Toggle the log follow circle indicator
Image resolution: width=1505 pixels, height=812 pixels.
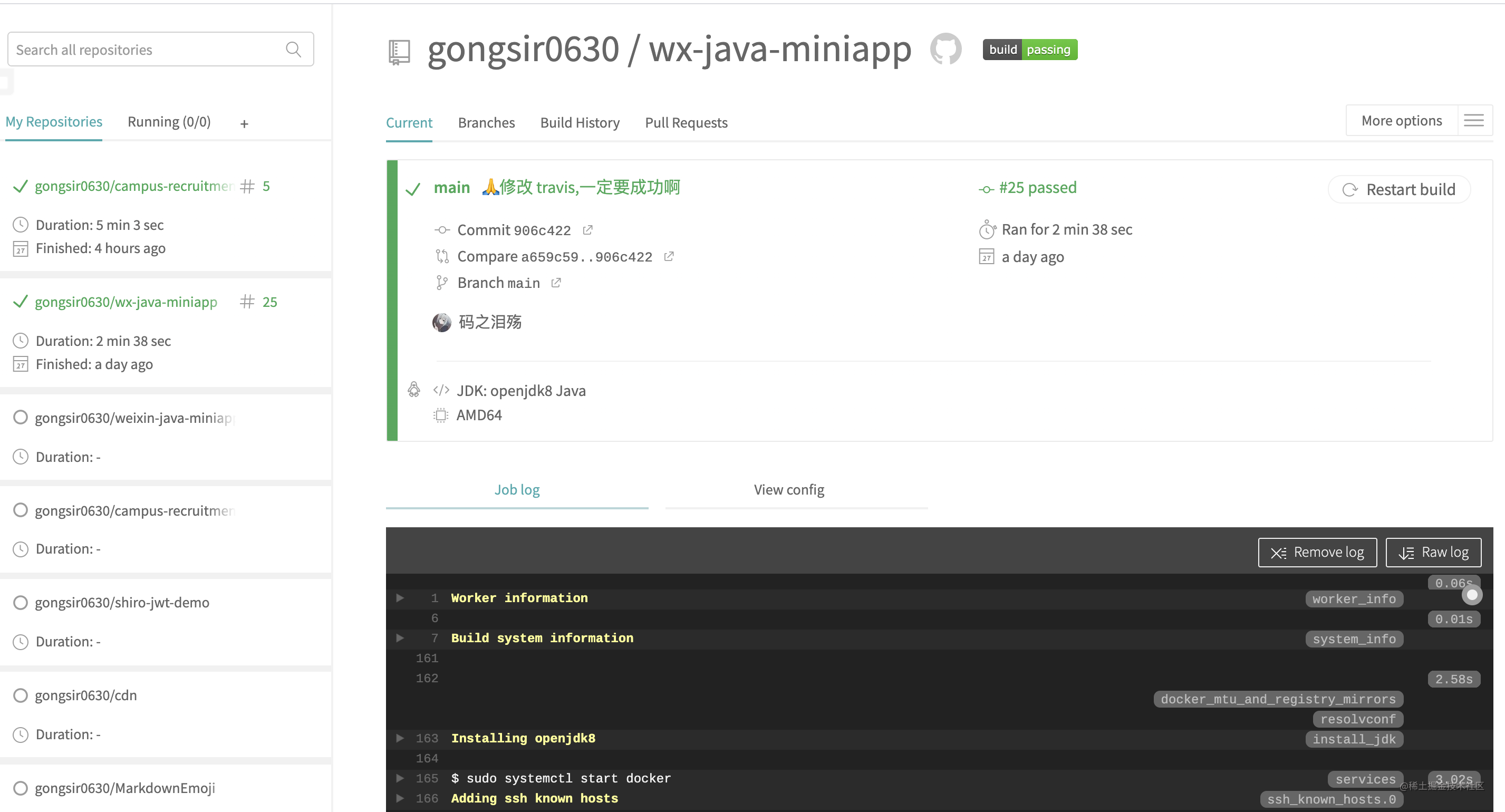[x=1472, y=595]
